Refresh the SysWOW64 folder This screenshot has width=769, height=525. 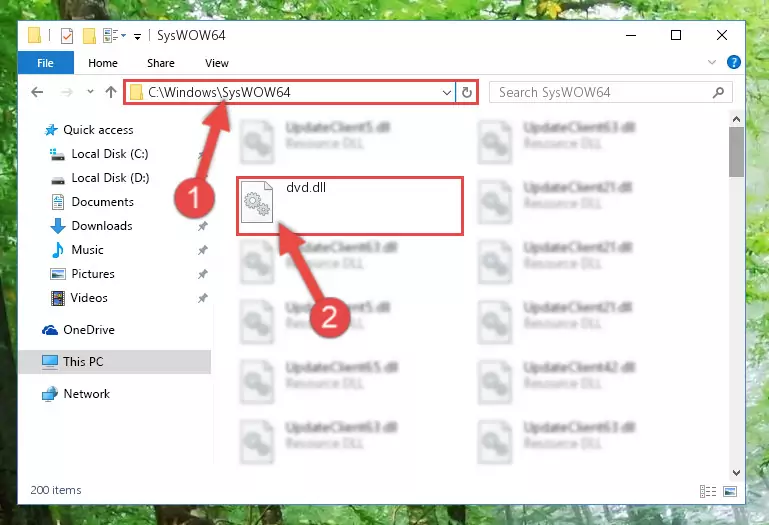pos(467,92)
